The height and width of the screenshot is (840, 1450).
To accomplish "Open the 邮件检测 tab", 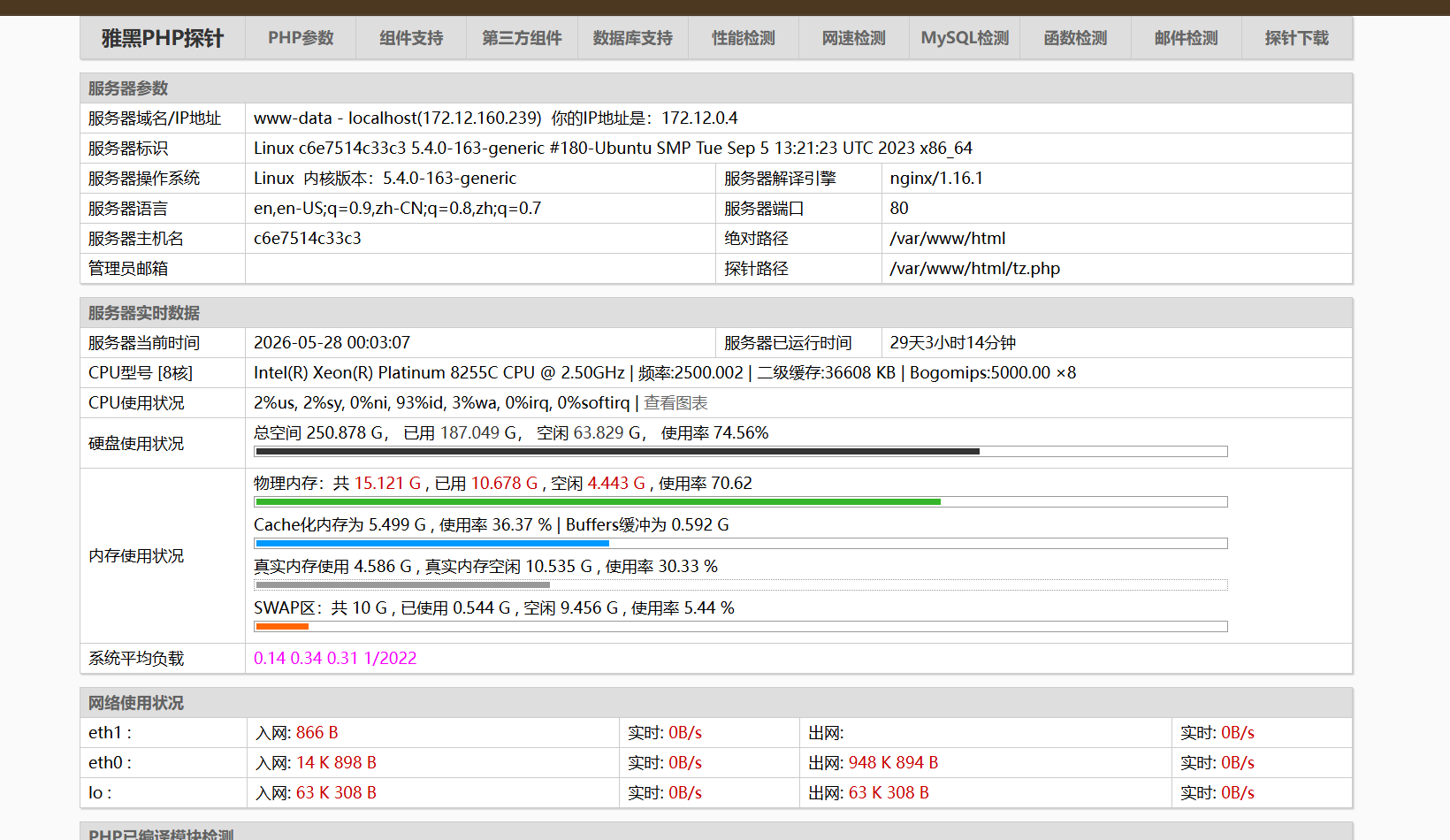I will click(1187, 38).
